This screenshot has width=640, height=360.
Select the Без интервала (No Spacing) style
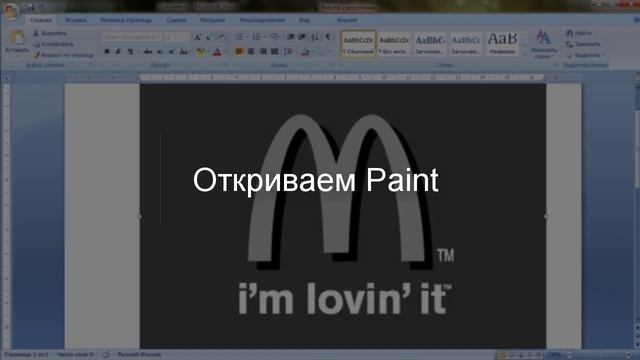pos(394,43)
